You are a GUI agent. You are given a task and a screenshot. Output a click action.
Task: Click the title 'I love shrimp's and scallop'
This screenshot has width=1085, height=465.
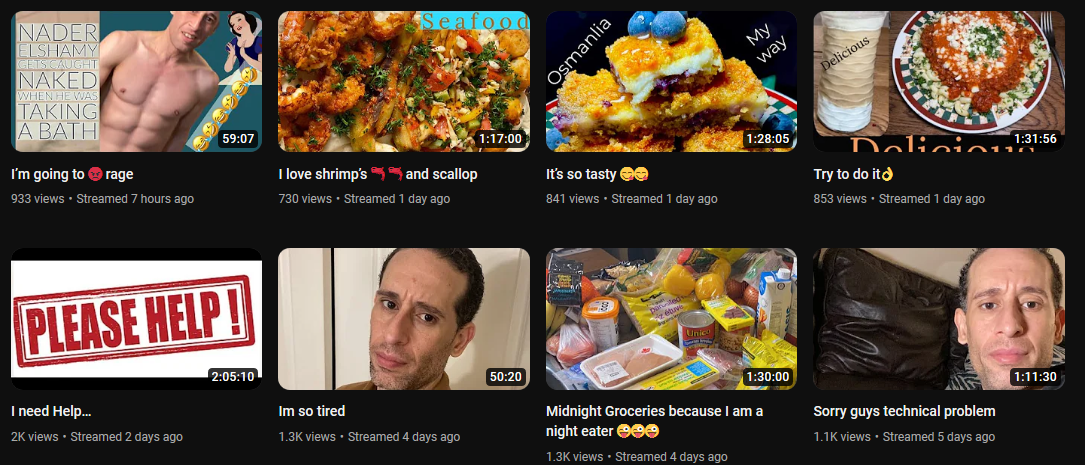click(378, 174)
